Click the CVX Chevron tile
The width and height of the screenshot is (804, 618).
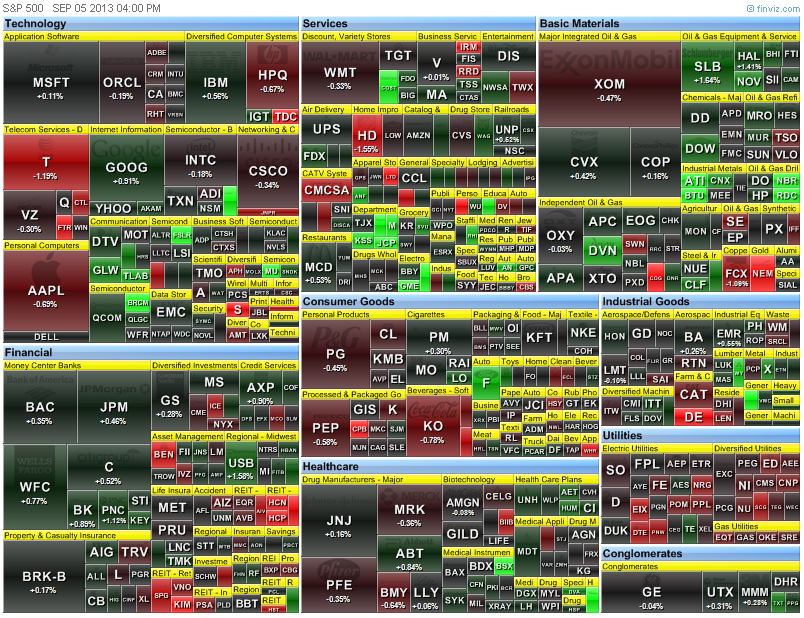coord(584,162)
